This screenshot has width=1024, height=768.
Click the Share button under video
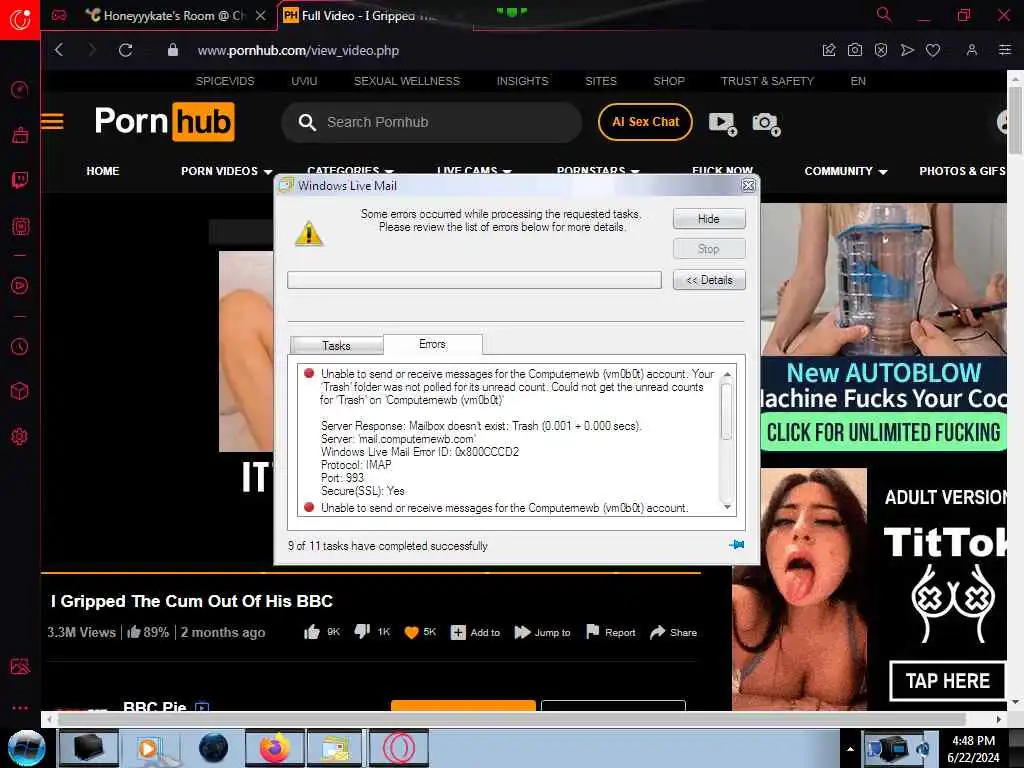pos(673,632)
